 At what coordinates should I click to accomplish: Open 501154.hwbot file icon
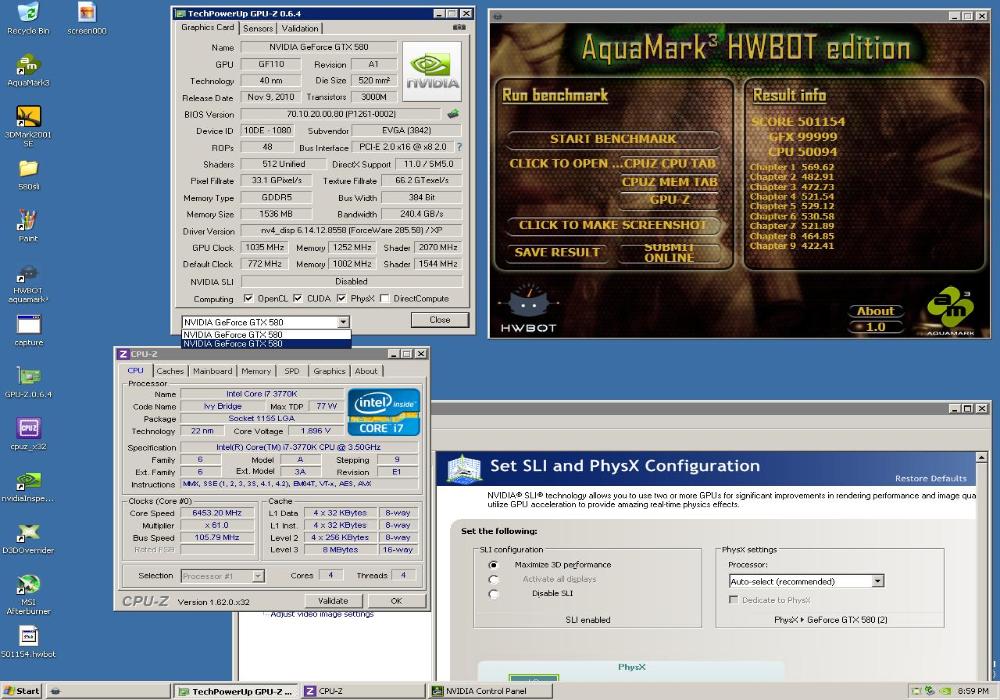28,642
